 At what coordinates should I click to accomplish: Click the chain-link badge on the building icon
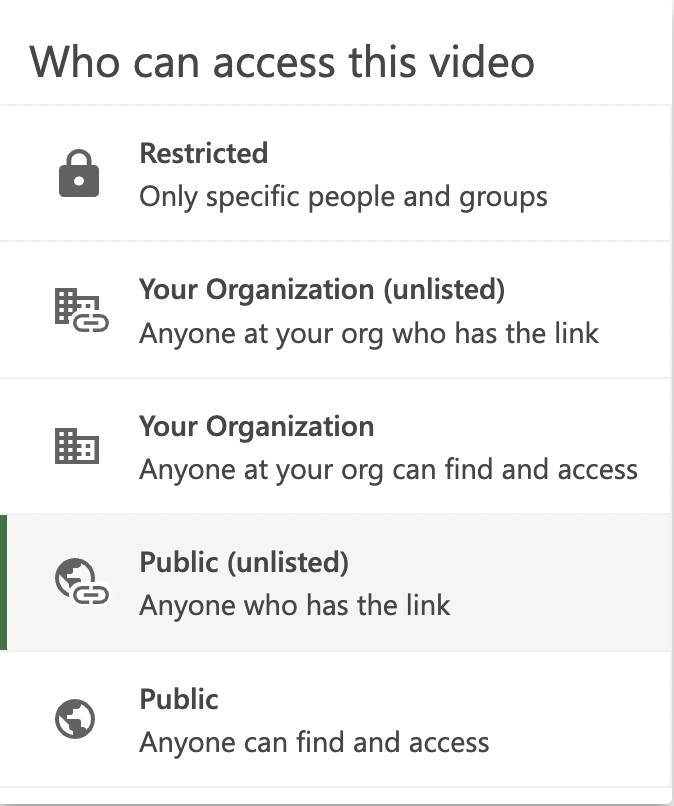click(x=93, y=322)
